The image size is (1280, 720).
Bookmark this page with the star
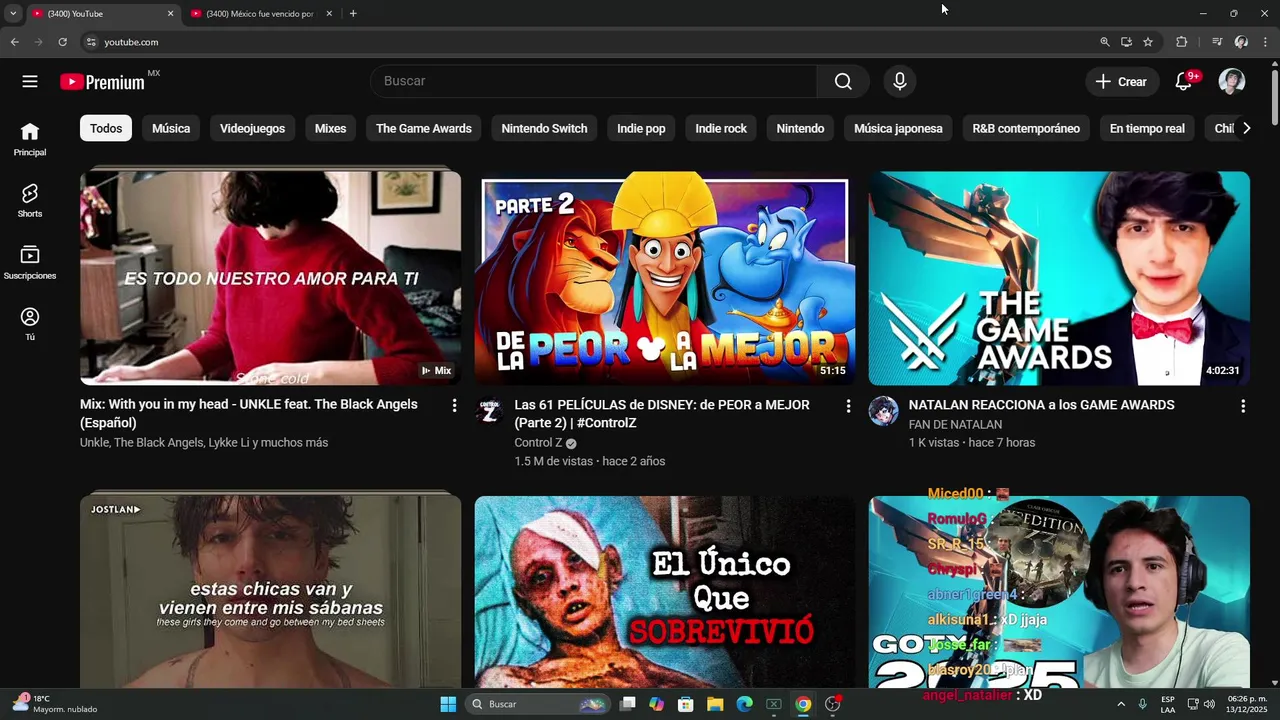(x=1148, y=42)
